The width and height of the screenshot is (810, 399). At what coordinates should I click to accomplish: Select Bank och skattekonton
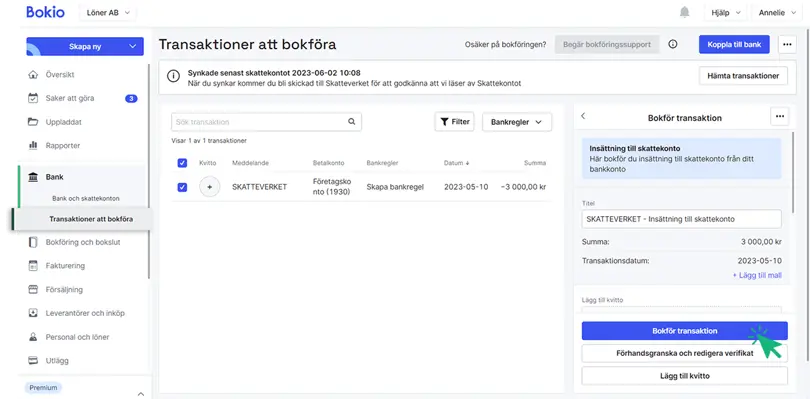coord(86,198)
